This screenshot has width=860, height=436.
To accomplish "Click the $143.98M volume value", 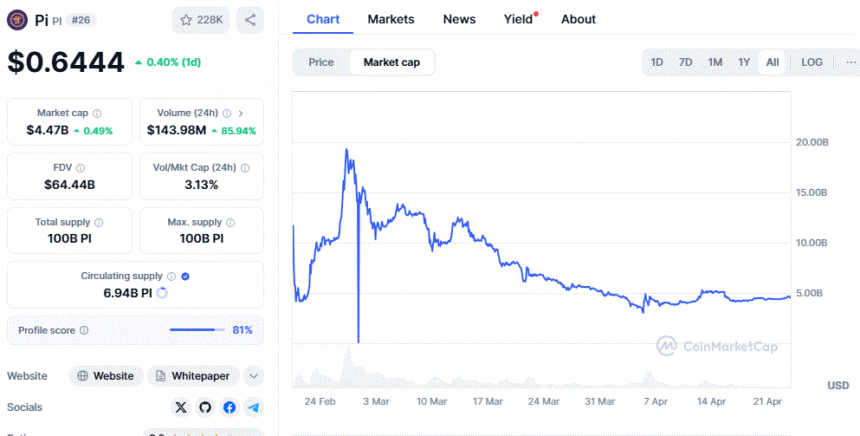I will (177, 131).
